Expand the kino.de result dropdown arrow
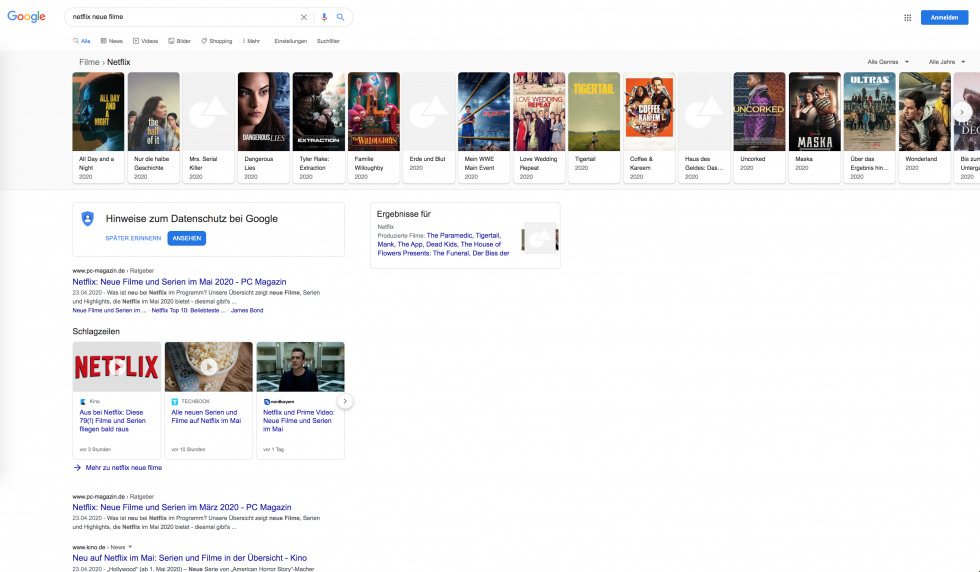This screenshot has width=980, height=572. [130, 547]
